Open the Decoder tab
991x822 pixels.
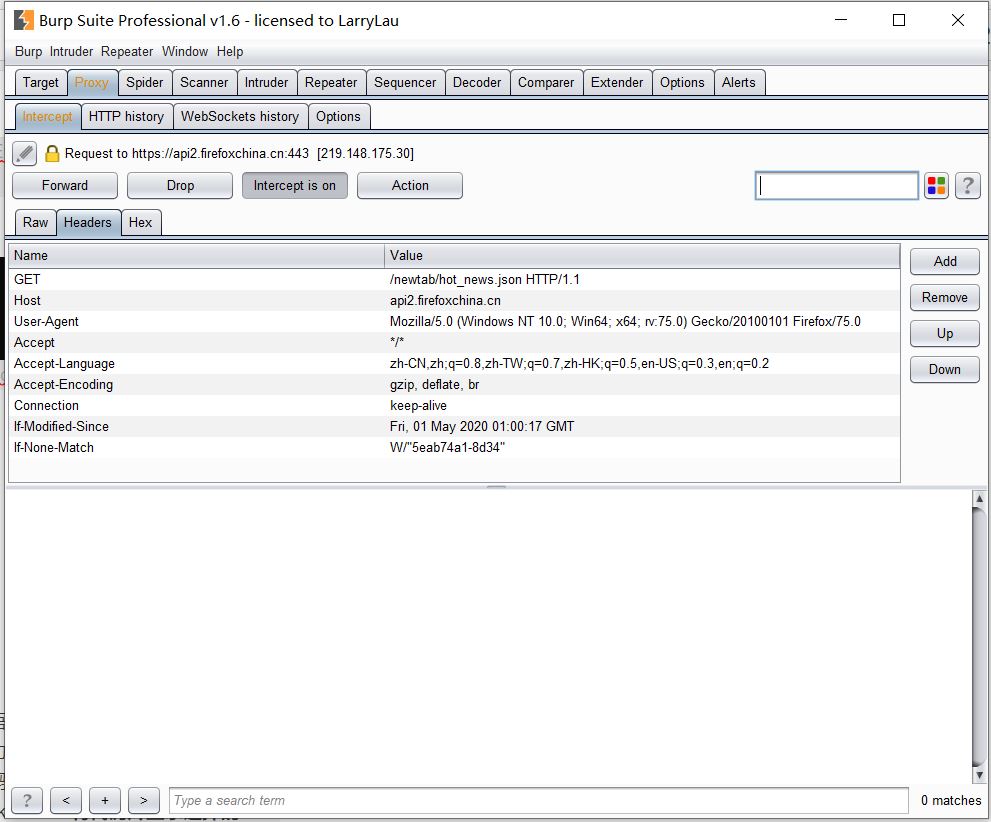pos(477,83)
